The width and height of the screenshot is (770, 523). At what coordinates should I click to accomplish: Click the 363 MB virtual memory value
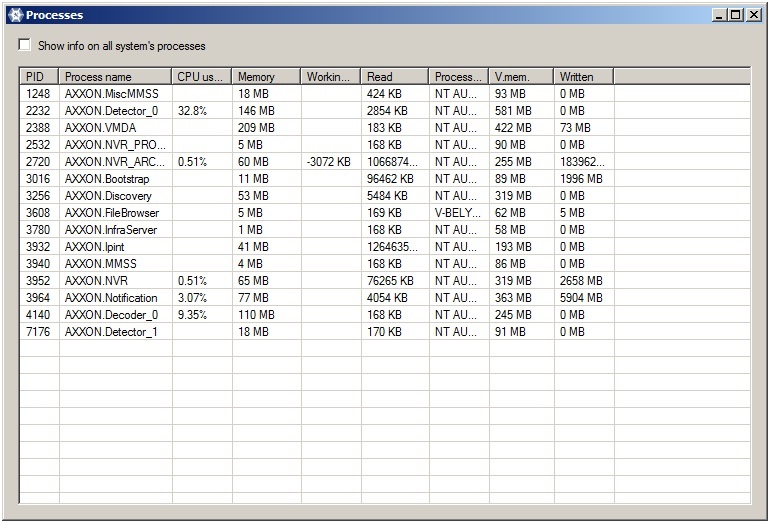513,298
